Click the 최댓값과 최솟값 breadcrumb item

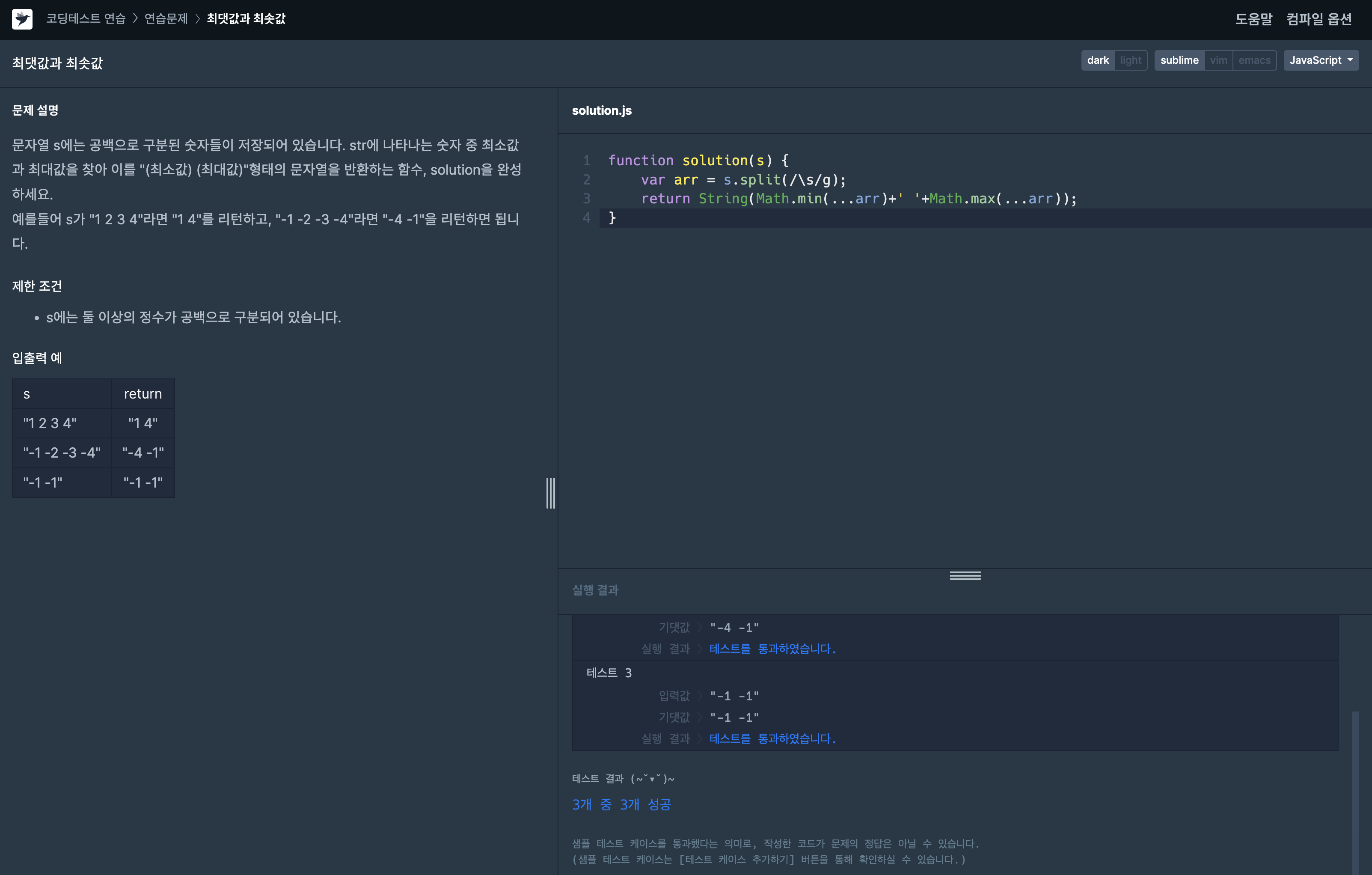coord(246,19)
